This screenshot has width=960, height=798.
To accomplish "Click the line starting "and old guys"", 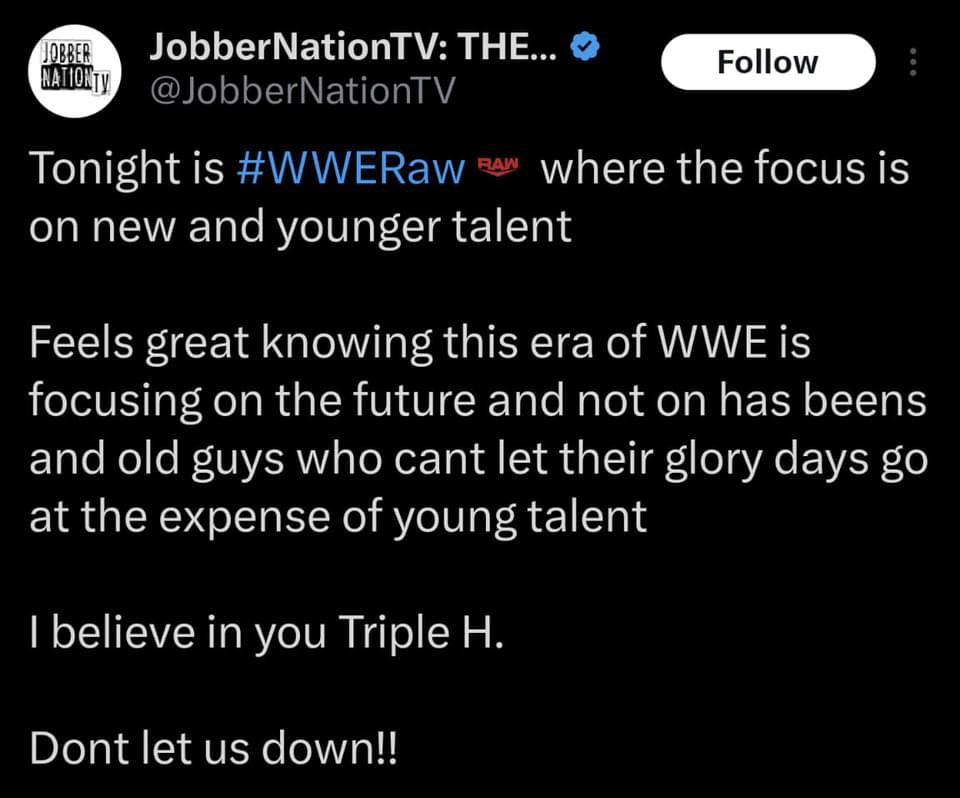I will point(478,459).
